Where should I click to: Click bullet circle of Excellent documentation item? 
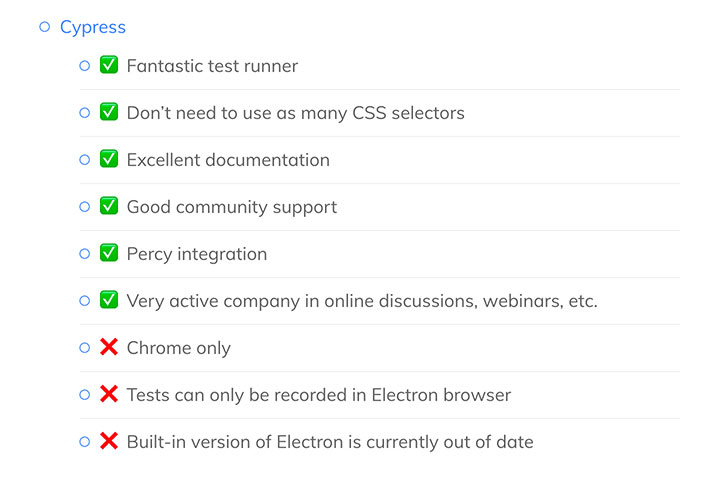(x=85, y=160)
